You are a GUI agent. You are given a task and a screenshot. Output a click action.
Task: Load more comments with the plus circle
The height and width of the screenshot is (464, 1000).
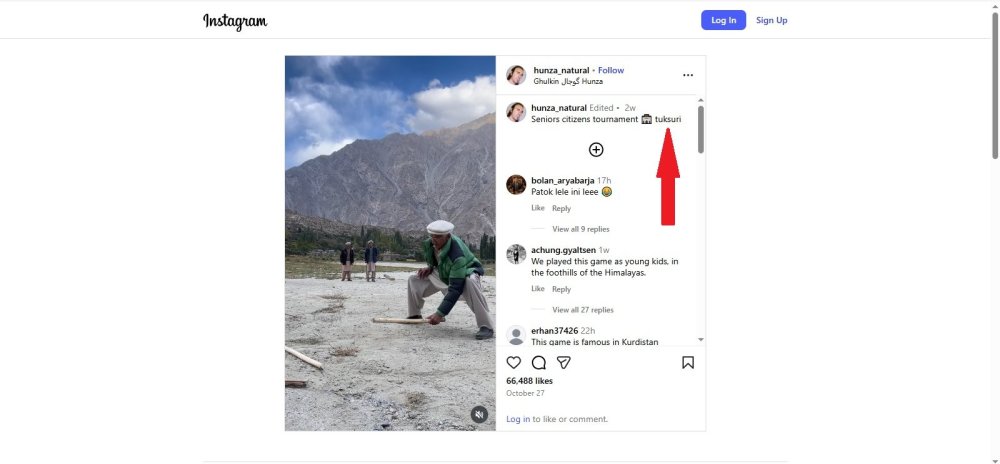click(596, 149)
